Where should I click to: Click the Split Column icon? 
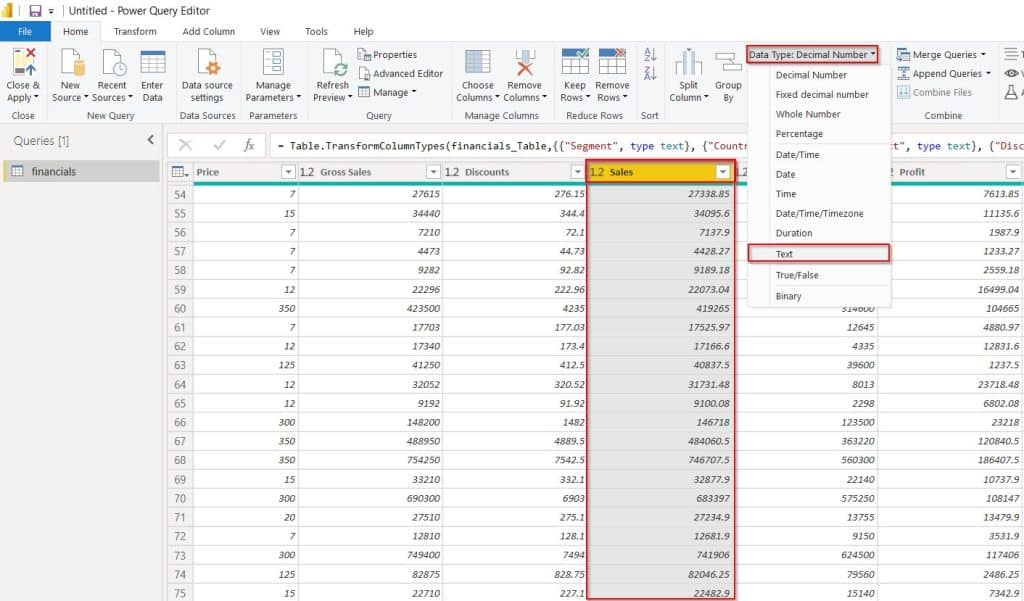(688, 63)
